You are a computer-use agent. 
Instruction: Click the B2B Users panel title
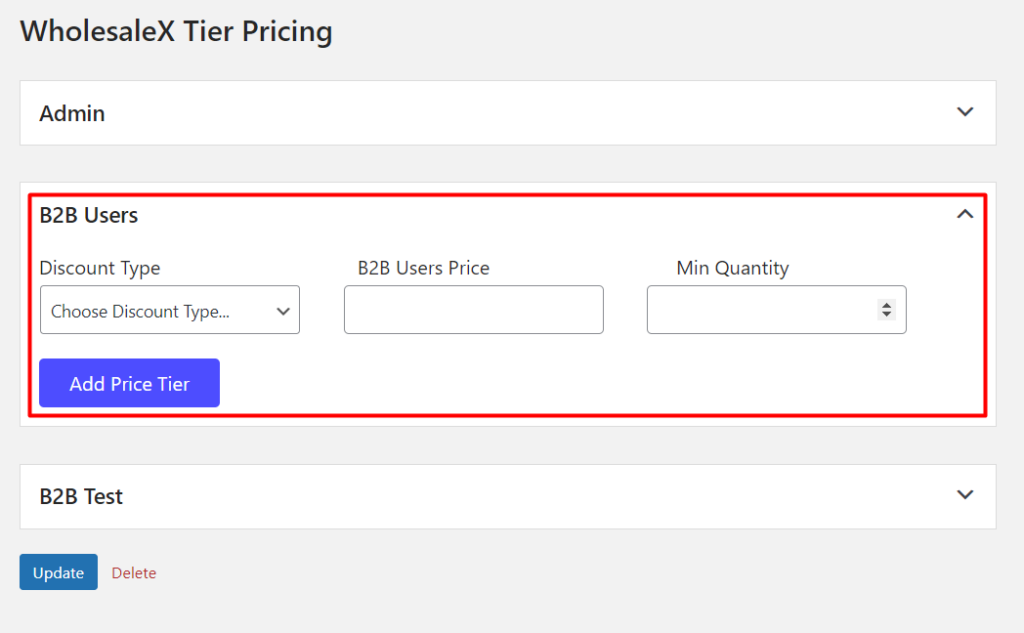(89, 215)
